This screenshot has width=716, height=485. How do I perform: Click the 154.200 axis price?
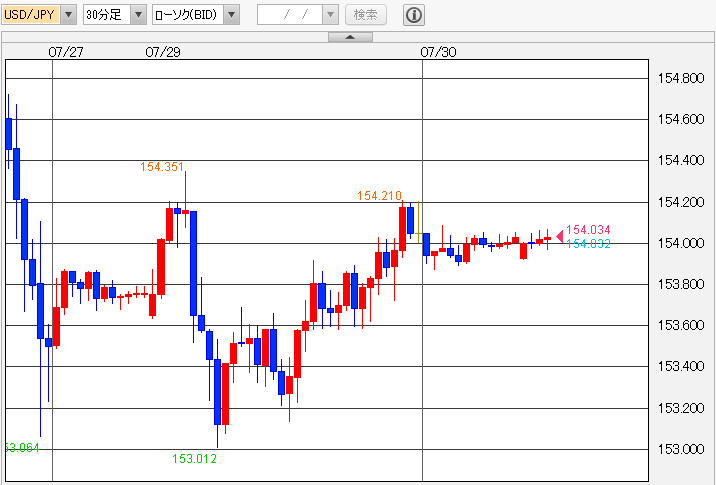[x=681, y=202]
